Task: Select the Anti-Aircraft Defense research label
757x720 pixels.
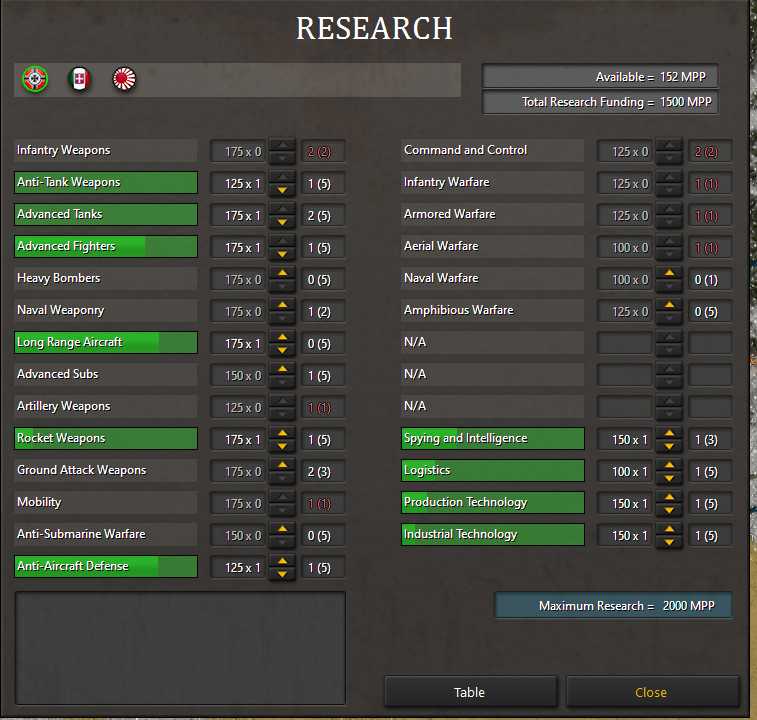Action: coord(106,566)
